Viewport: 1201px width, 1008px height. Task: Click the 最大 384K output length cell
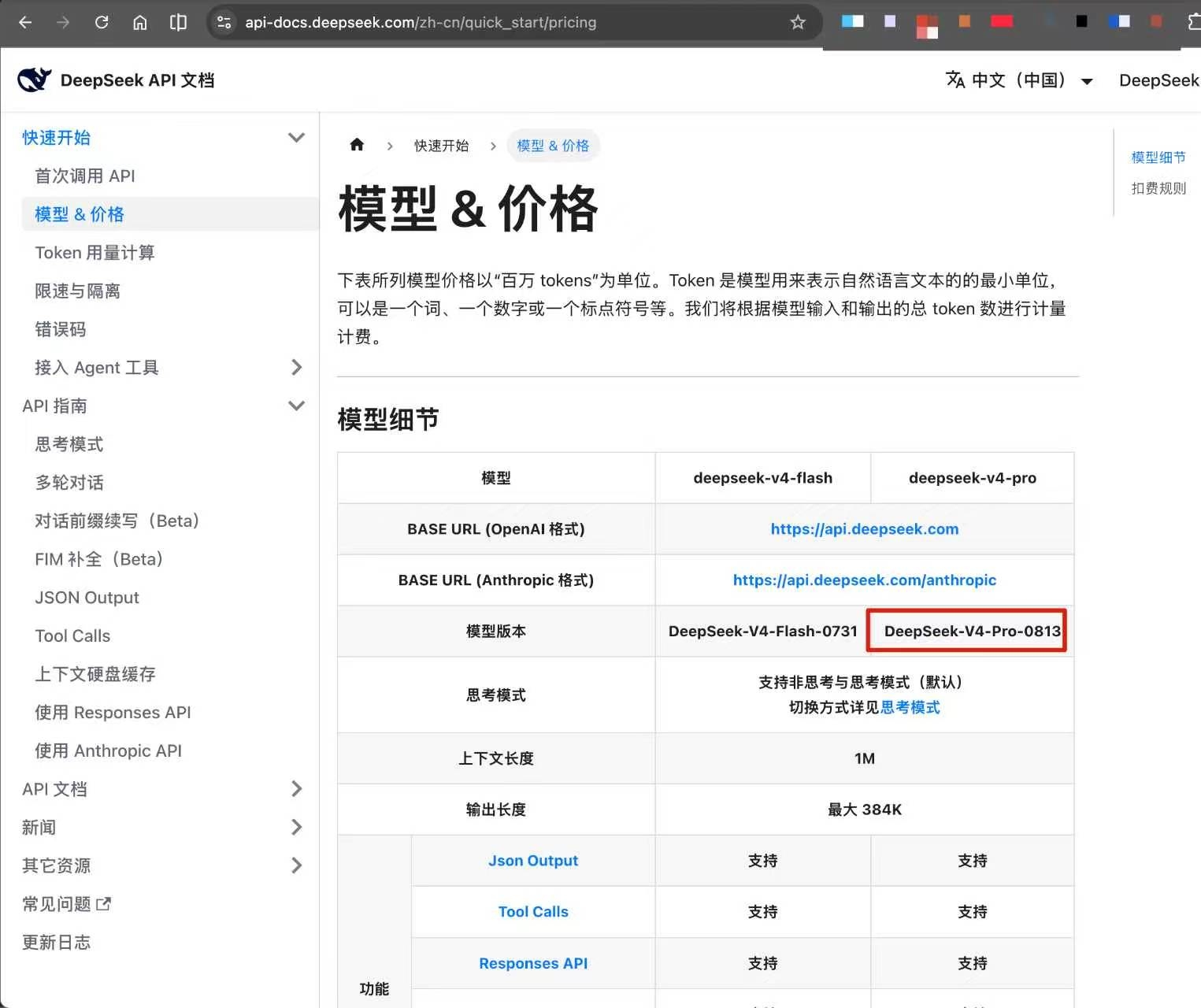click(x=865, y=810)
